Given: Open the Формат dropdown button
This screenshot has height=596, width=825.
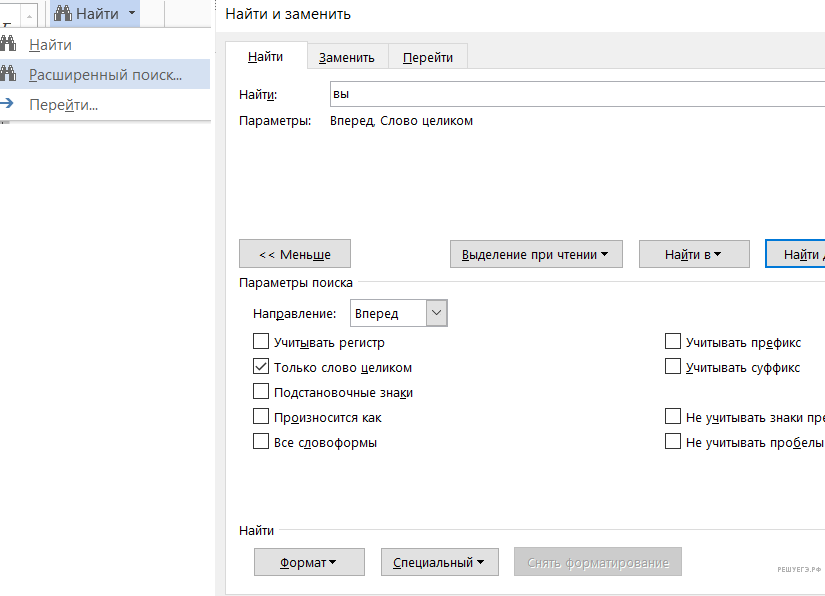Looking at the screenshot, I should click(309, 562).
